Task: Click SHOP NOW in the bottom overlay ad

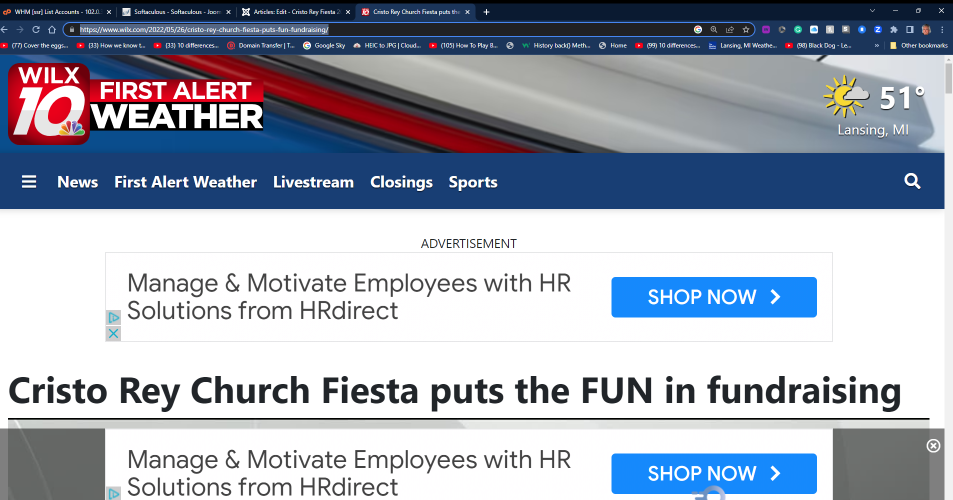Action: (714, 473)
